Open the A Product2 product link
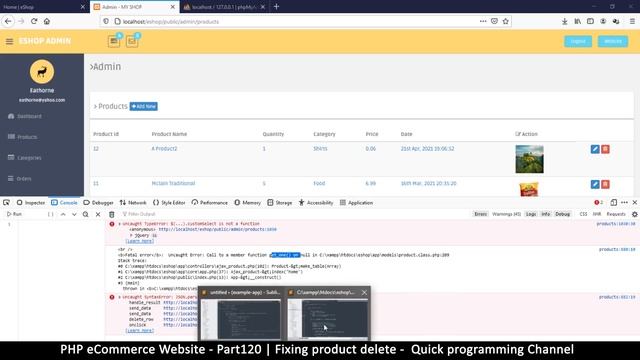Screen dimensions: 640x360 (x=164, y=149)
